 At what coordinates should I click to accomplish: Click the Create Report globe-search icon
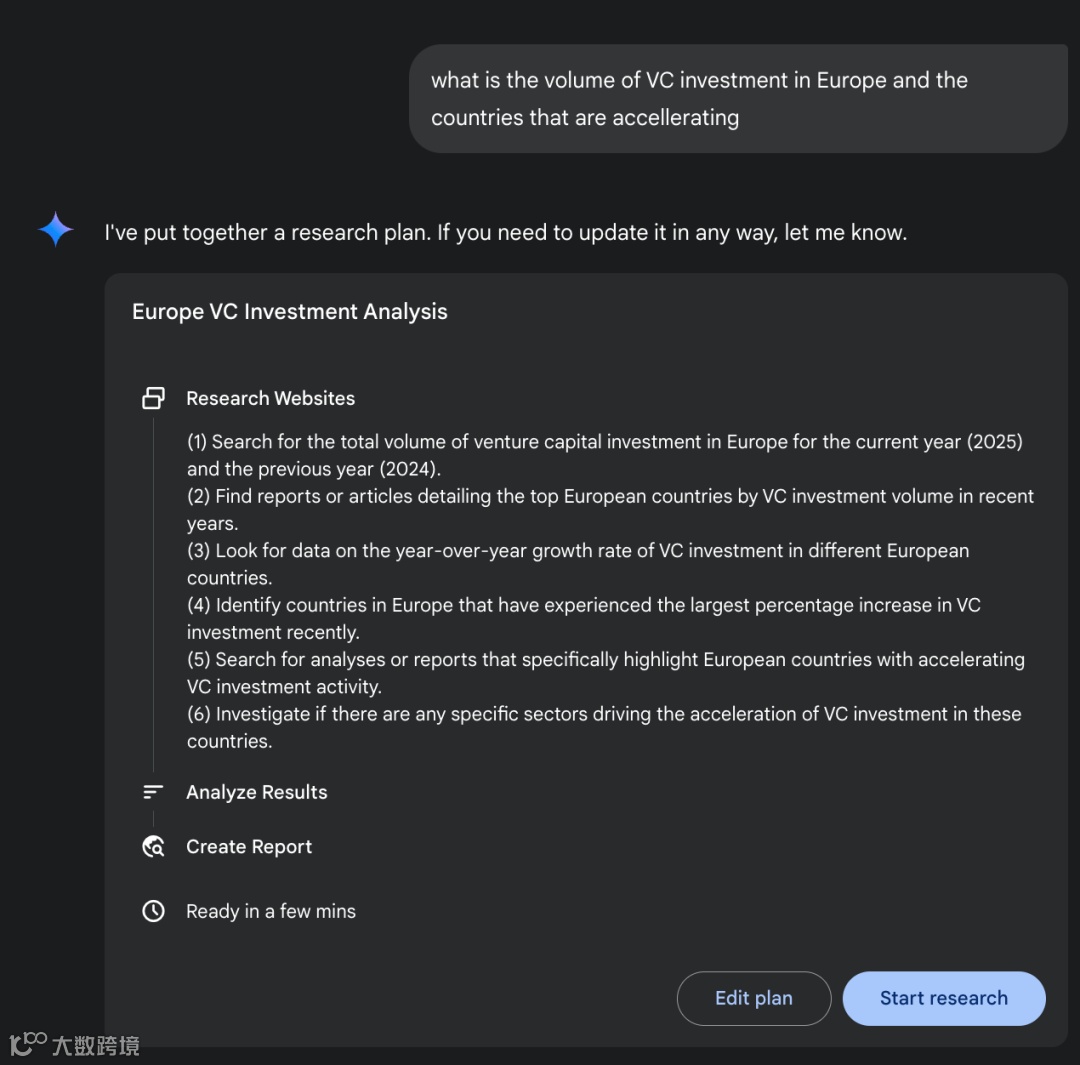pos(153,847)
